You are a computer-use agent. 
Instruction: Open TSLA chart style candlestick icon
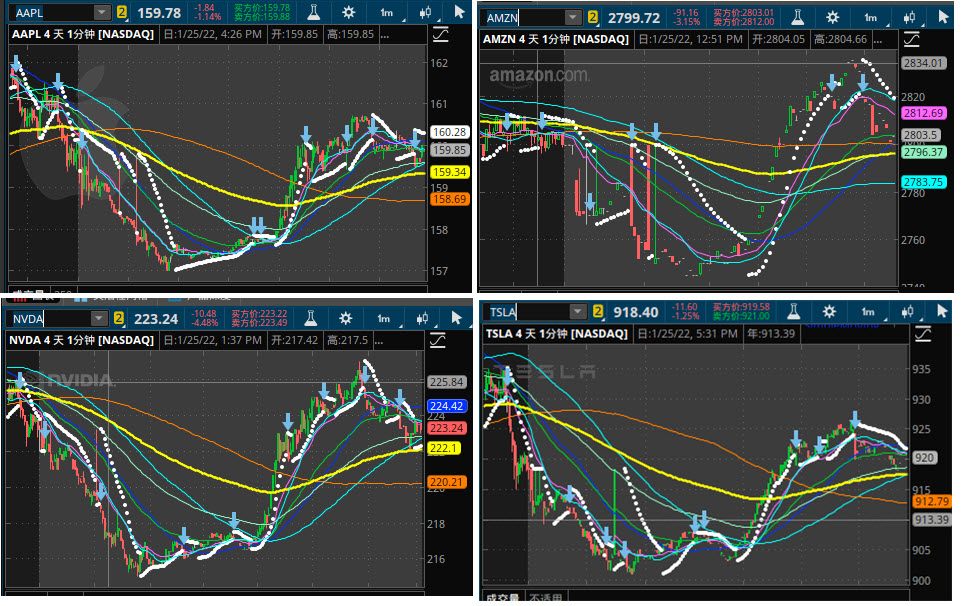[907, 311]
